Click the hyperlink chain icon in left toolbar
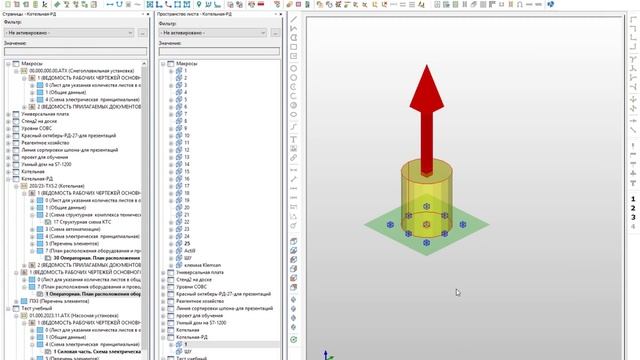640x360 pixels. coord(293,158)
